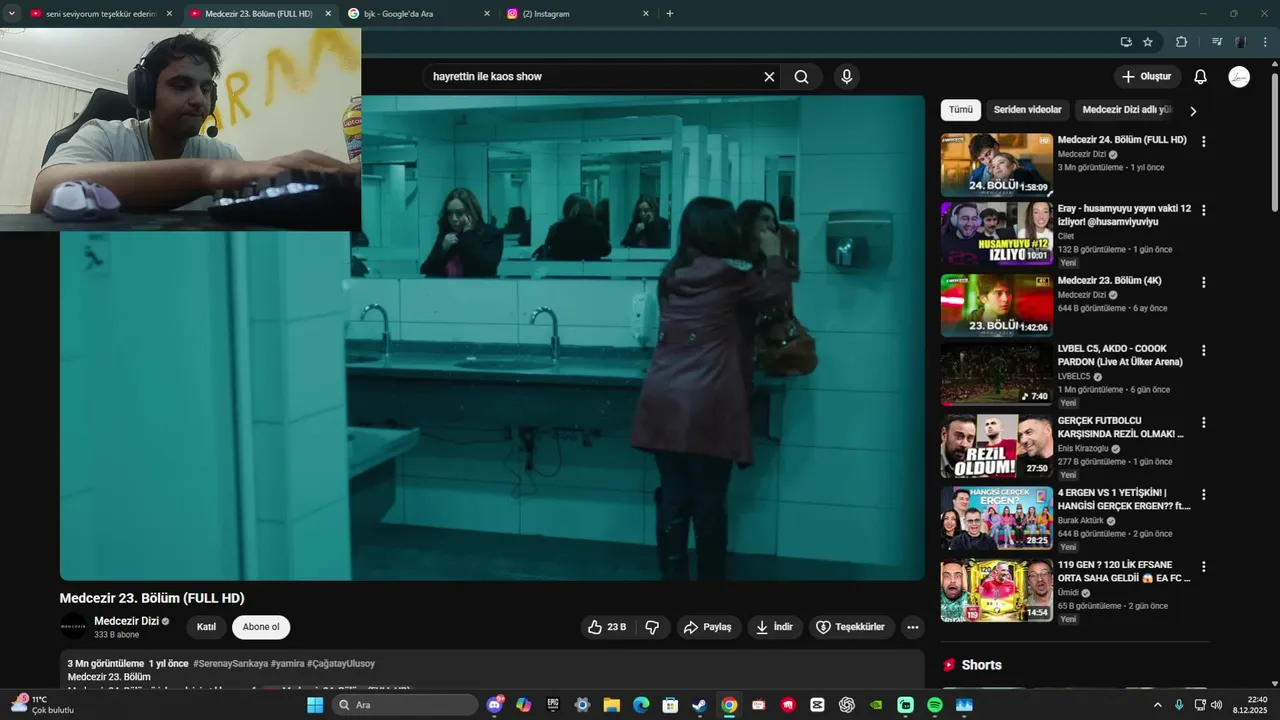1280x720 pixels.
Task: Bookmark this page with star icon
Action: (1148, 42)
